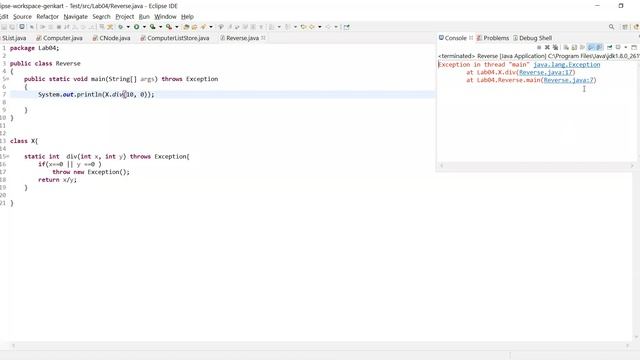Remove launch with the Console X icon
640x360 pixels.
(x=547, y=47)
